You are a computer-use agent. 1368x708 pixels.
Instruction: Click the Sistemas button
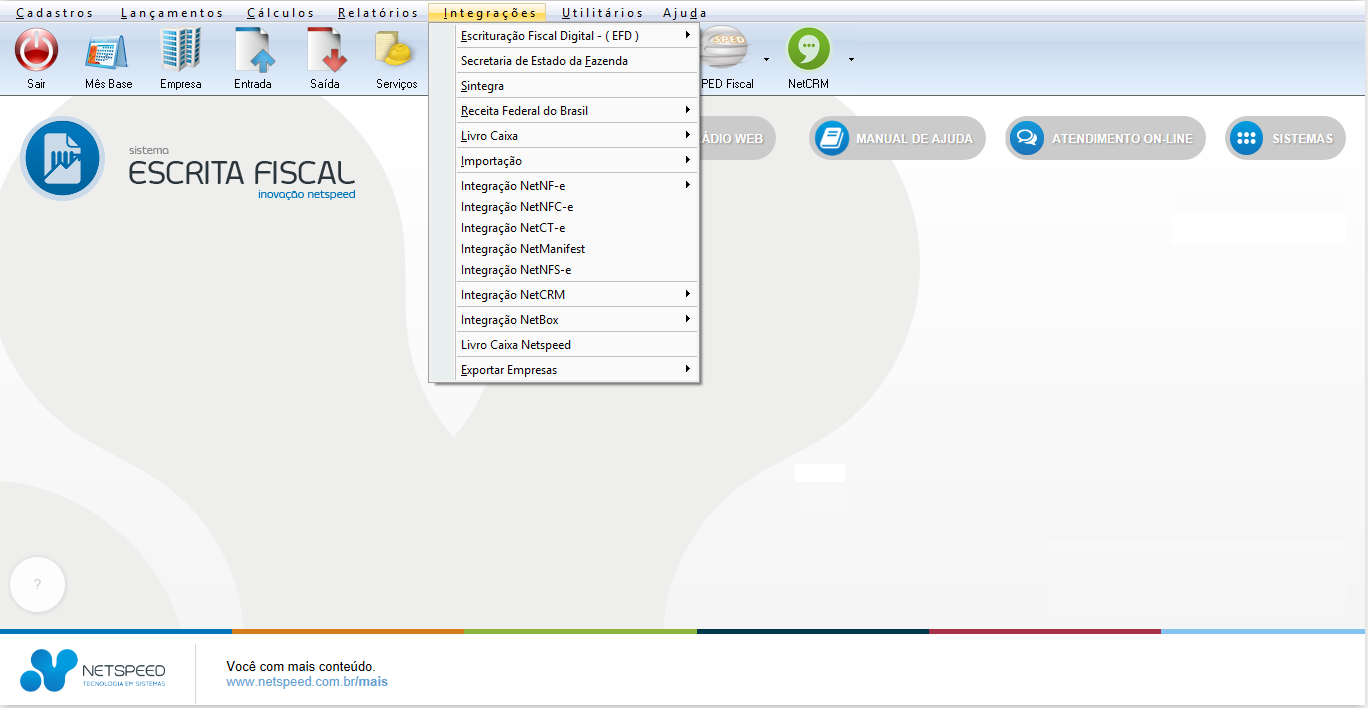pos(1285,138)
